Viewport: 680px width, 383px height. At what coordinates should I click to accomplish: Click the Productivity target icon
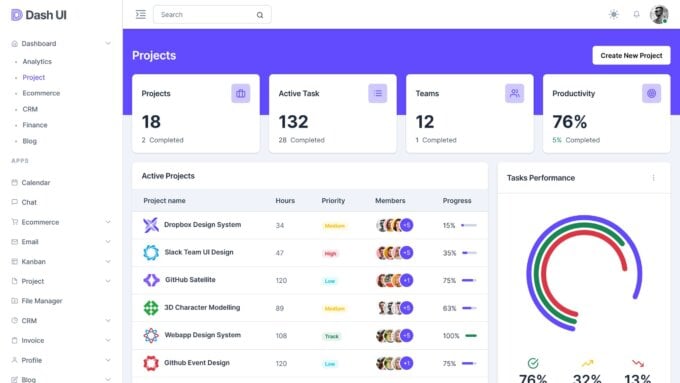[651, 93]
